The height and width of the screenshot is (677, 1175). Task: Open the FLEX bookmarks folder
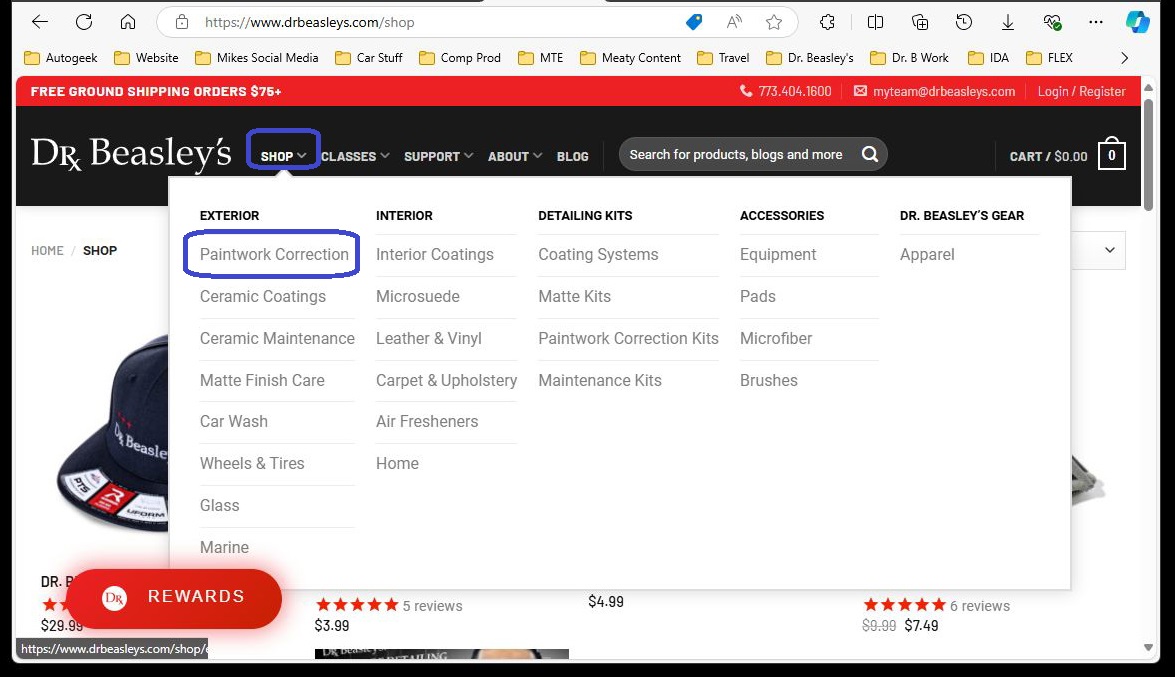tap(1050, 58)
